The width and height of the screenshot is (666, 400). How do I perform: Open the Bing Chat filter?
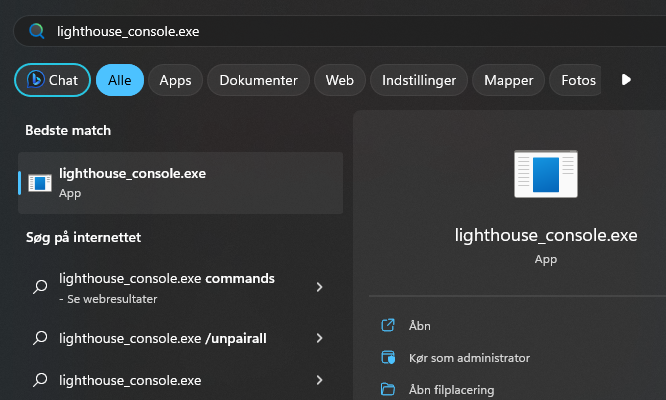[52, 80]
